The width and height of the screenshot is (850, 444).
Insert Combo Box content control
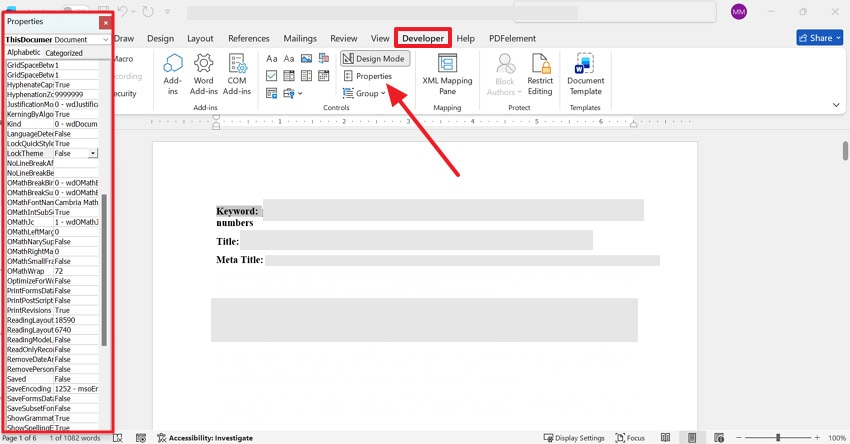(289, 76)
